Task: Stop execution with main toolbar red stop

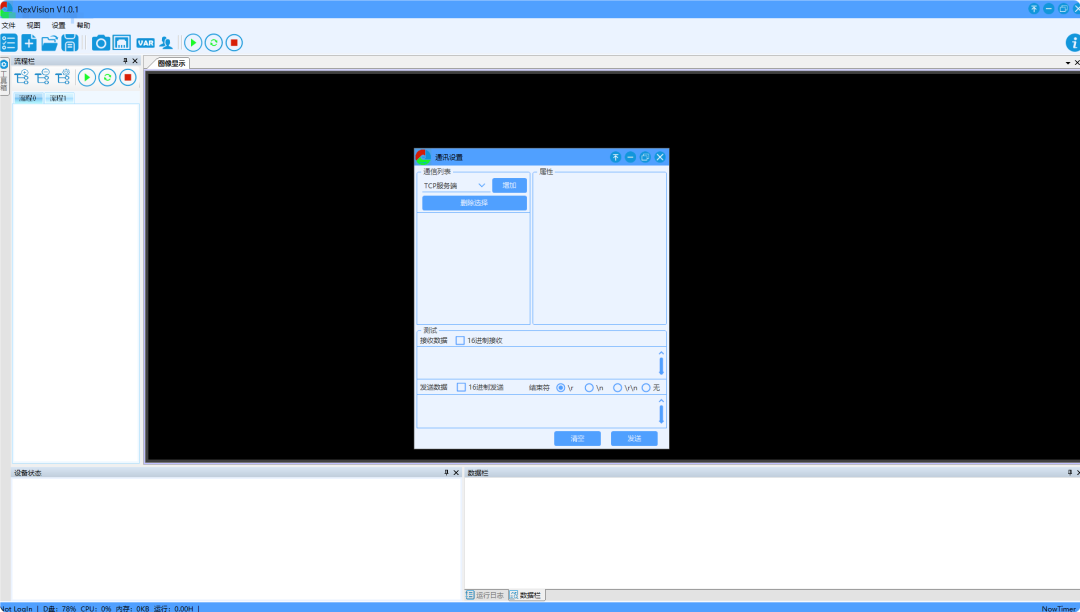Action: click(x=234, y=43)
